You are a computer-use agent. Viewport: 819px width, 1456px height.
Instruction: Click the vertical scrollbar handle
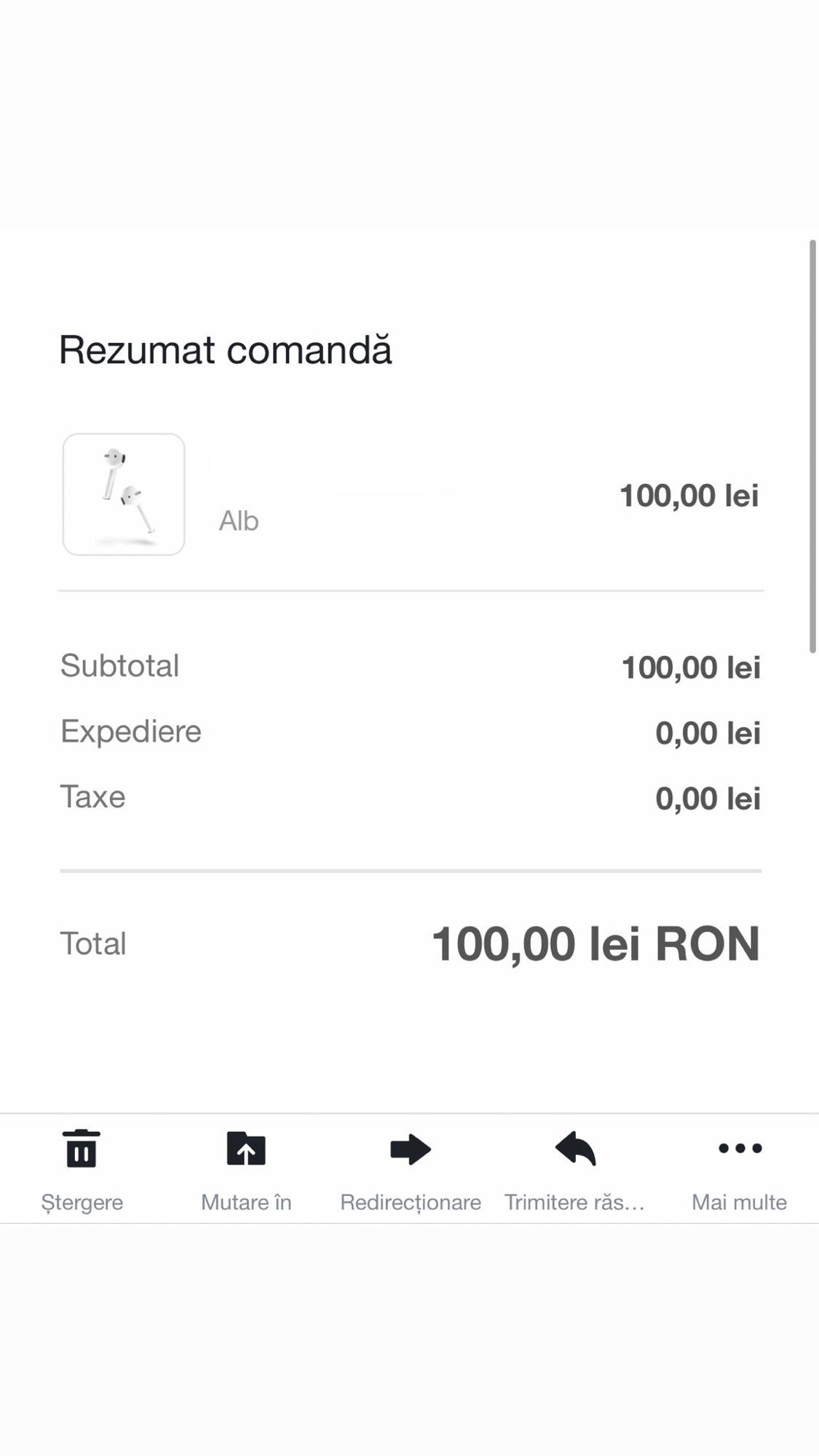point(812,446)
